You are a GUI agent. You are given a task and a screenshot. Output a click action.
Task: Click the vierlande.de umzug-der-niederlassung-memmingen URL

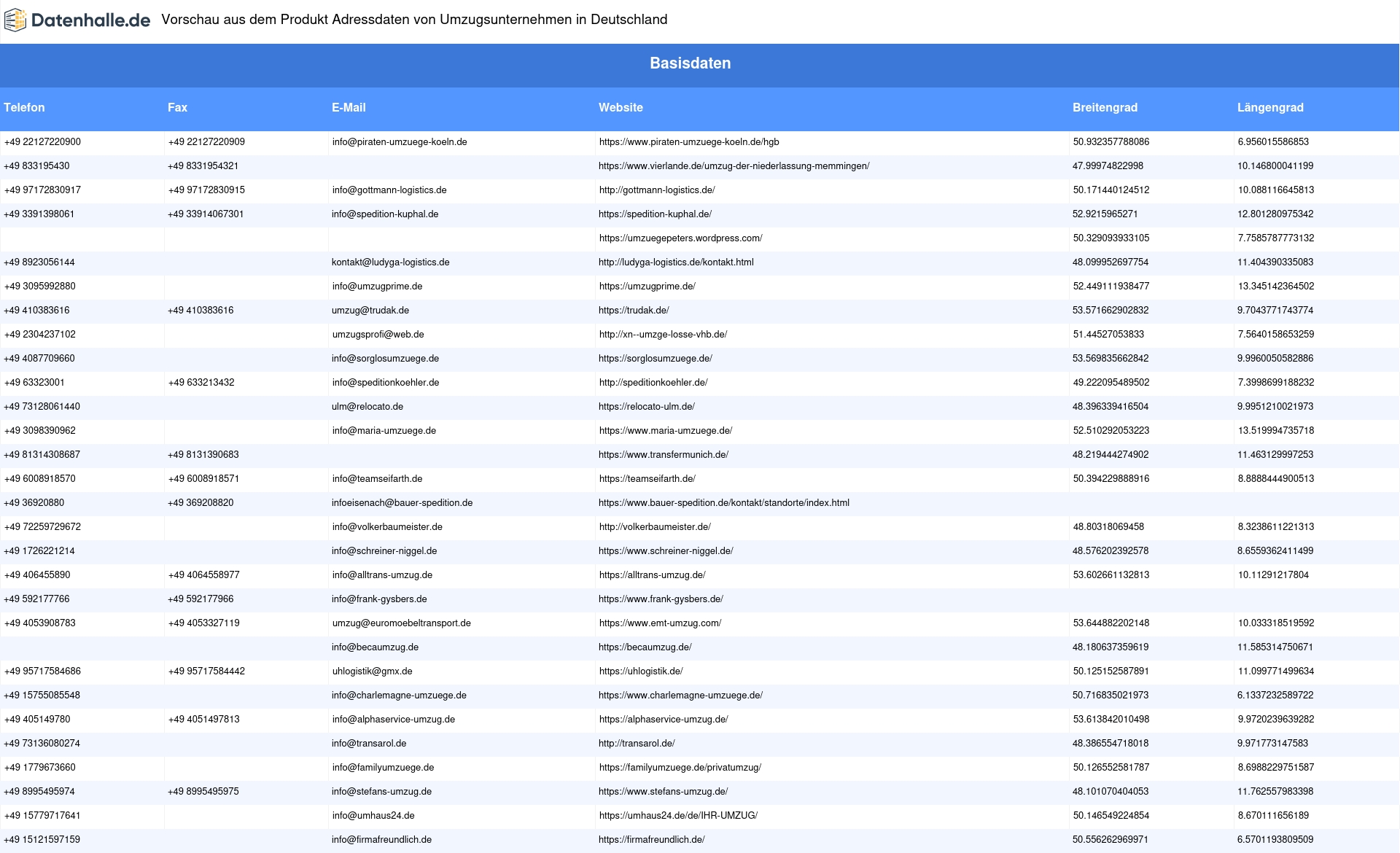click(734, 166)
